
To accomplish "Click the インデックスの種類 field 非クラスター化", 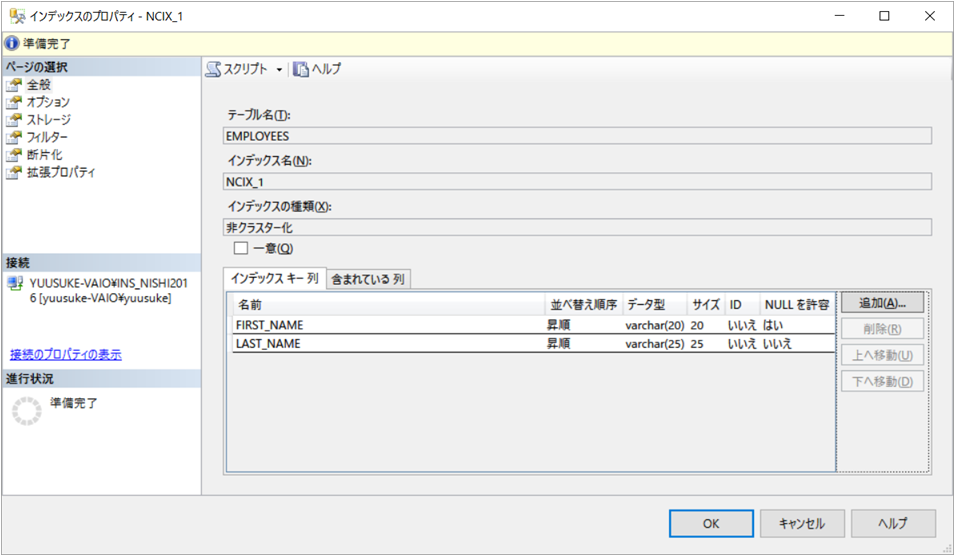I will (577, 227).
